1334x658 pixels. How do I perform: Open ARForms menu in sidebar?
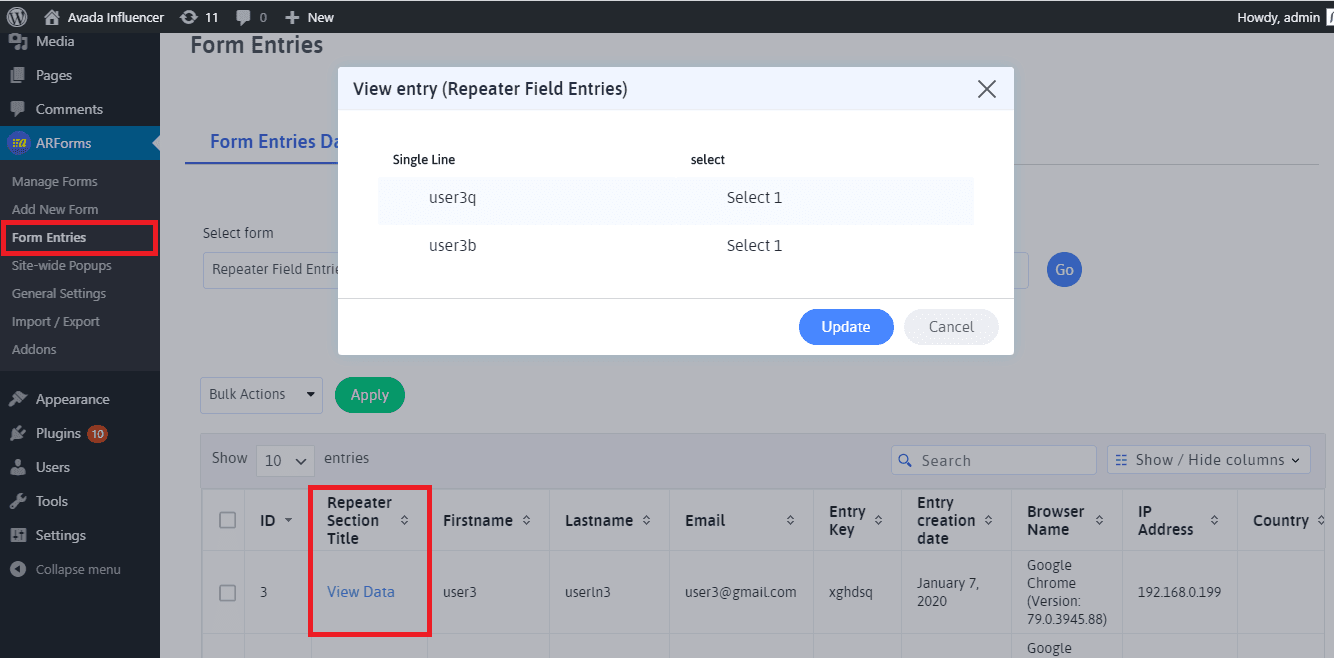[80, 143]
